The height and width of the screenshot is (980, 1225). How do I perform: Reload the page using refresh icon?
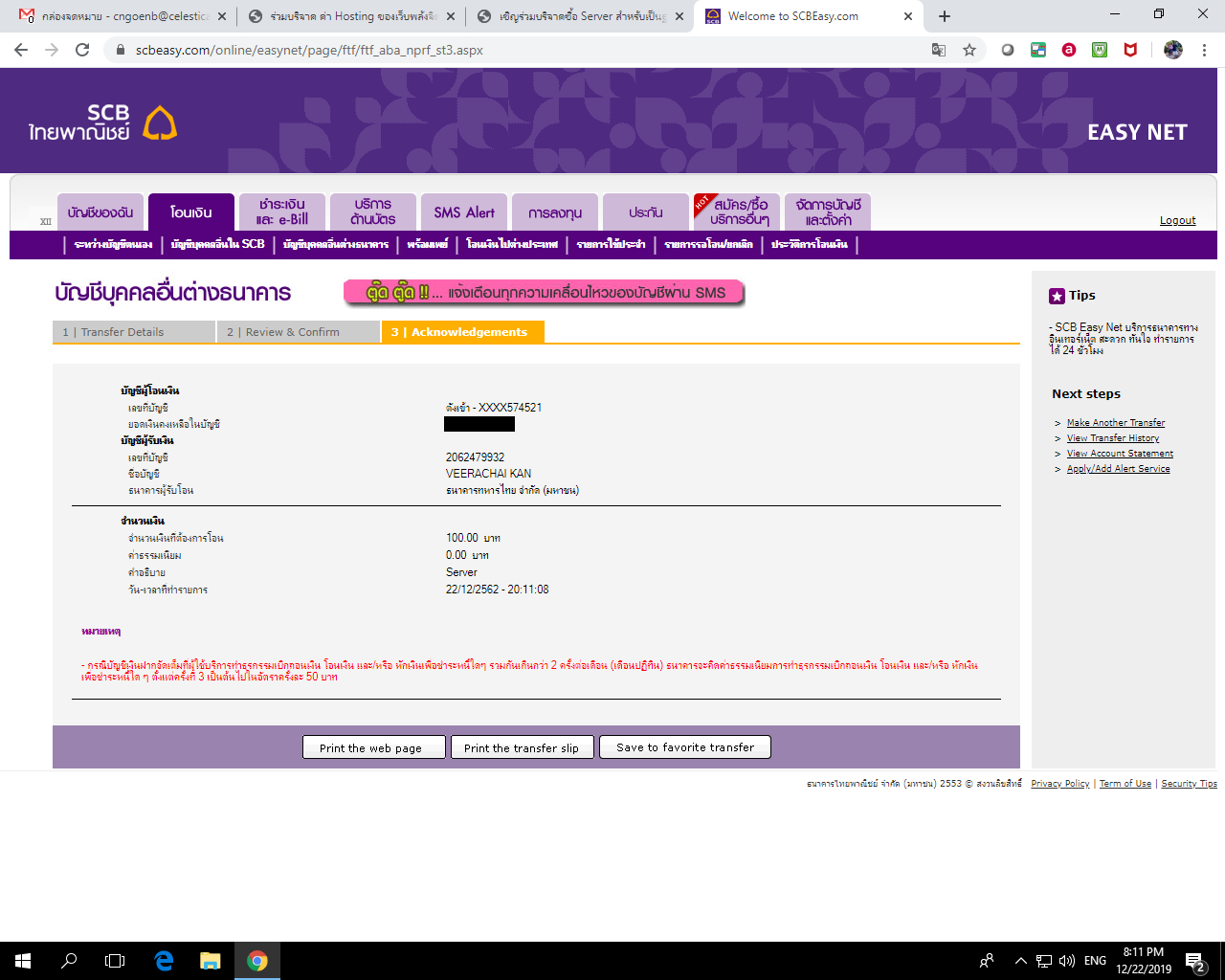(x=82, y=50)
